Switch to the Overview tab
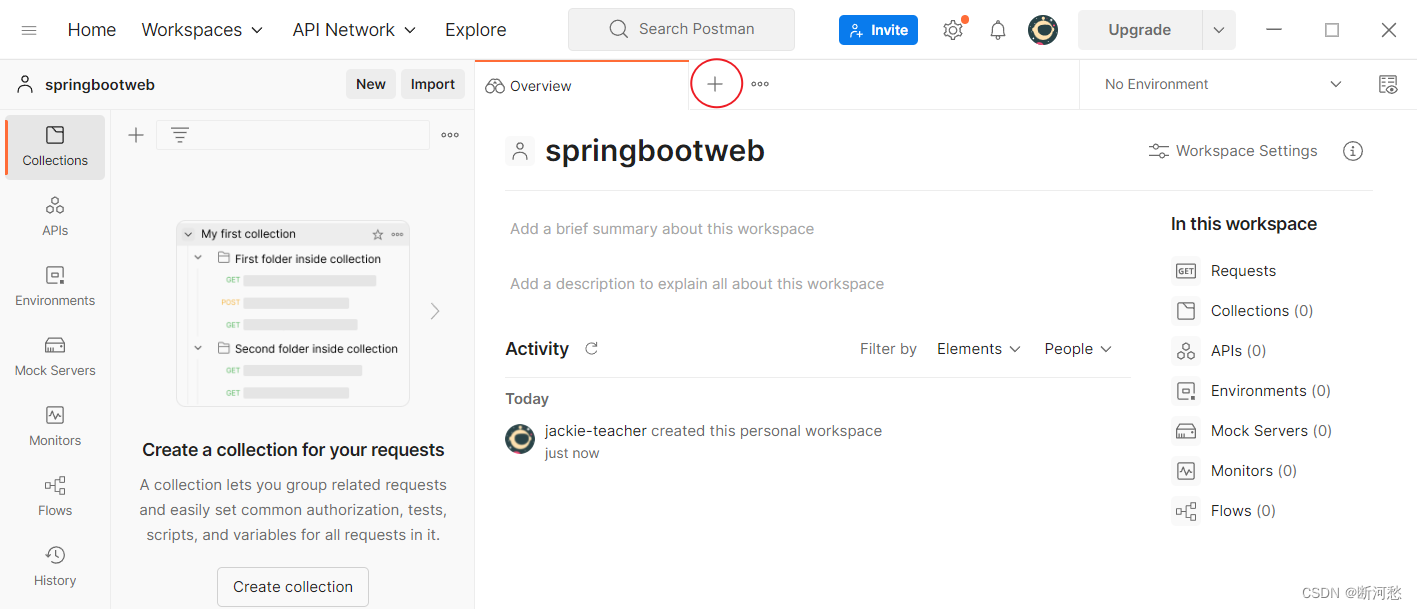The height and width of the screenshot is (609, 1417). pos(528,86)
